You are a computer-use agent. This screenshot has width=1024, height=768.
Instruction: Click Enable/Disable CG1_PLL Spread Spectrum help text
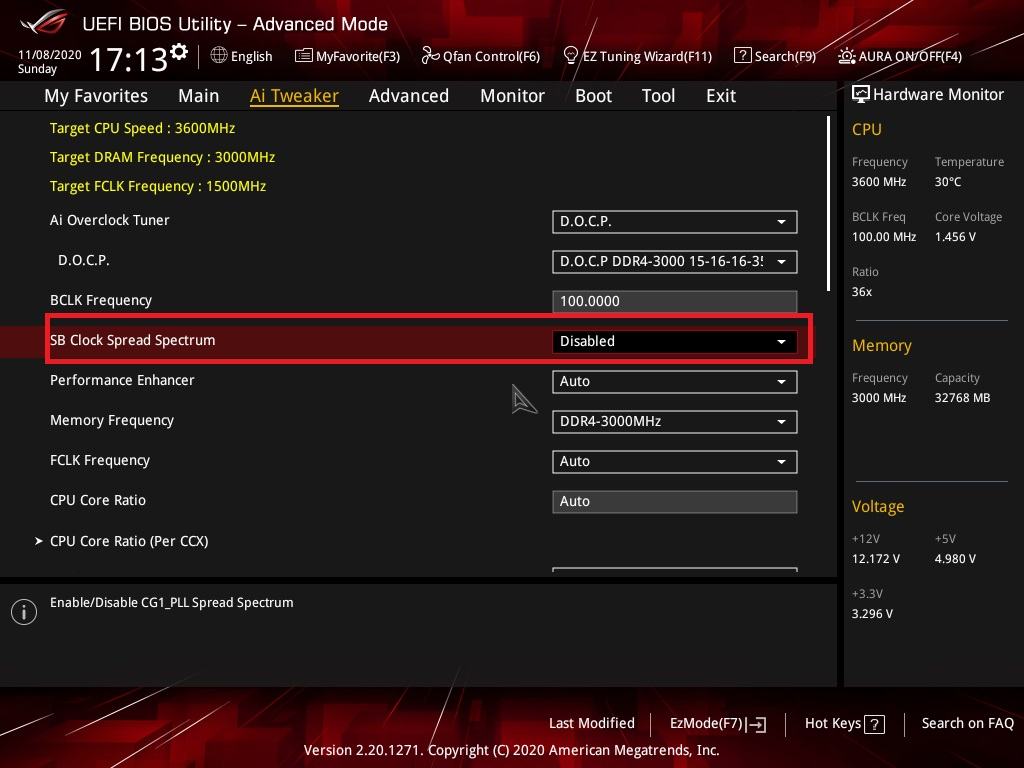pos(172,603)
